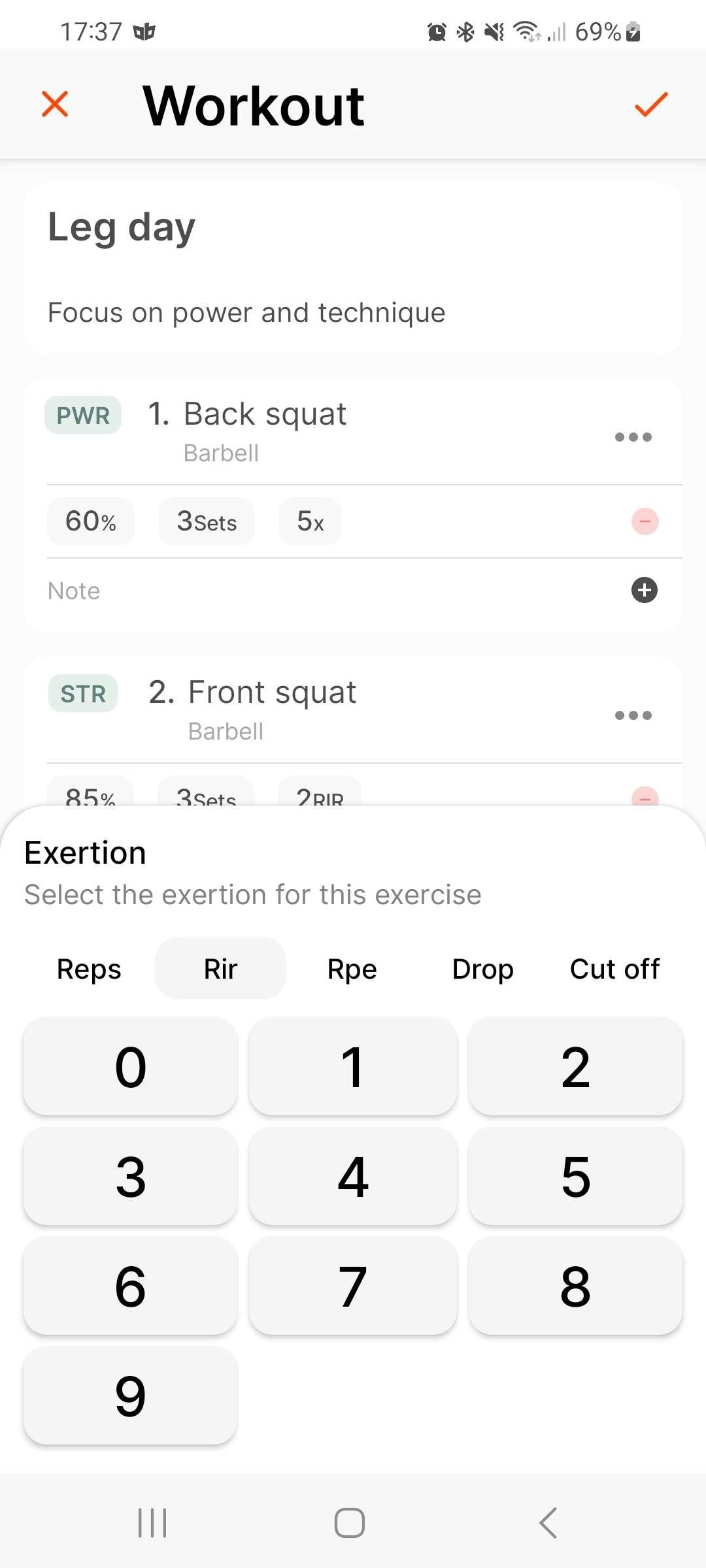Change the 3 Sets value chip
The width and height of the screenshot is (706, 1568).
pyautogui.click(x=207, y=521)
